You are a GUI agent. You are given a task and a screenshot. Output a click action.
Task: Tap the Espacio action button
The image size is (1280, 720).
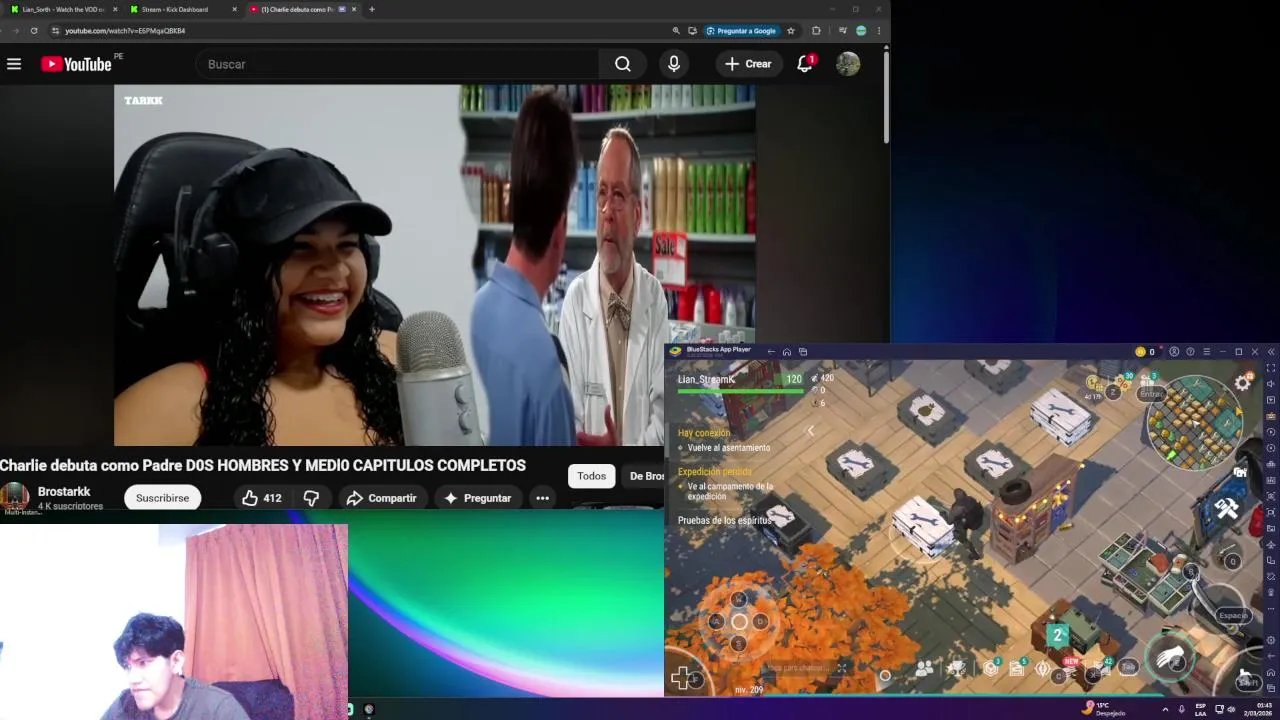tap(1233, 616)
